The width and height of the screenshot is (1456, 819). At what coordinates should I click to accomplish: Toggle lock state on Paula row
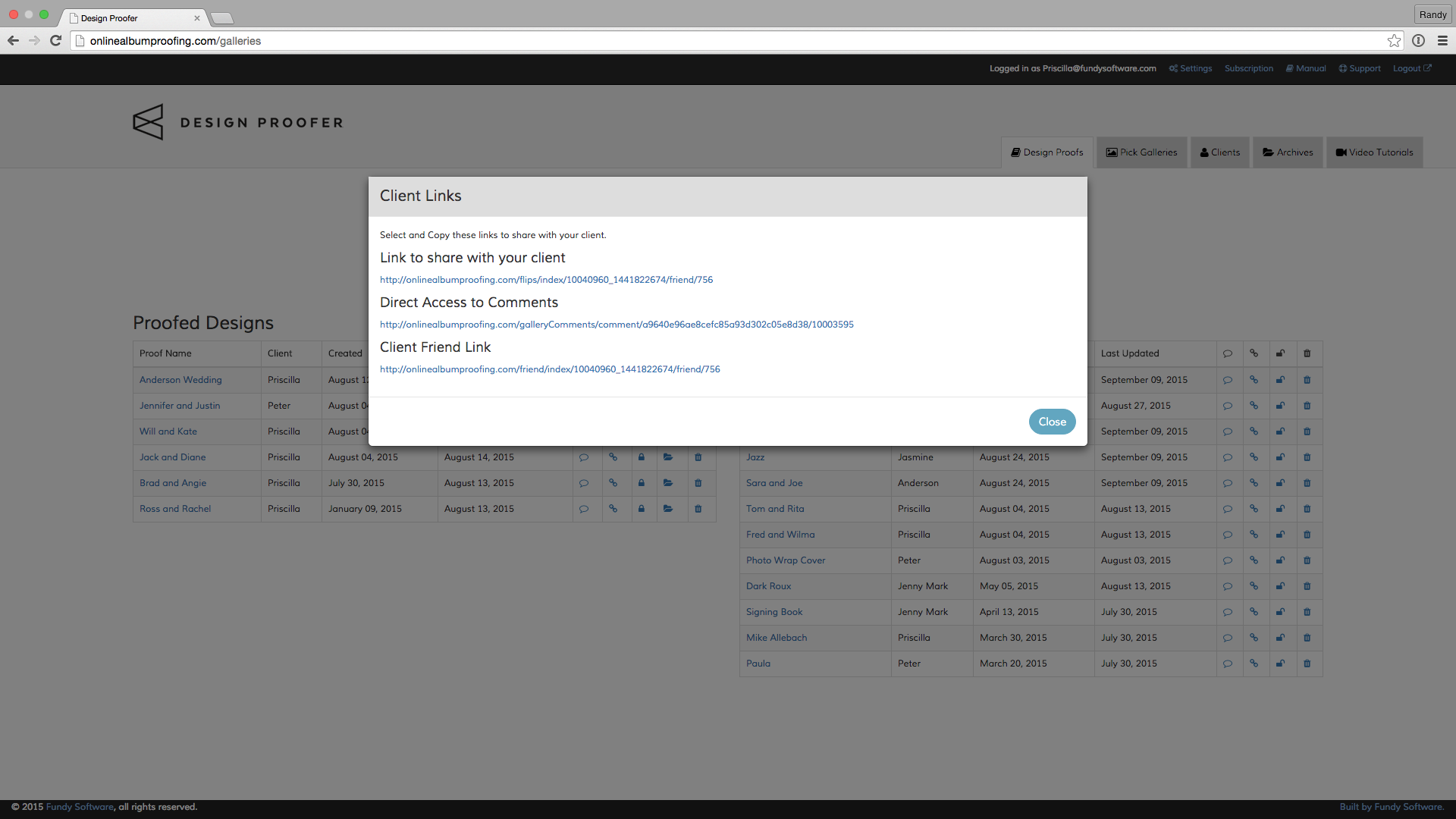(x=1280, y=664)
